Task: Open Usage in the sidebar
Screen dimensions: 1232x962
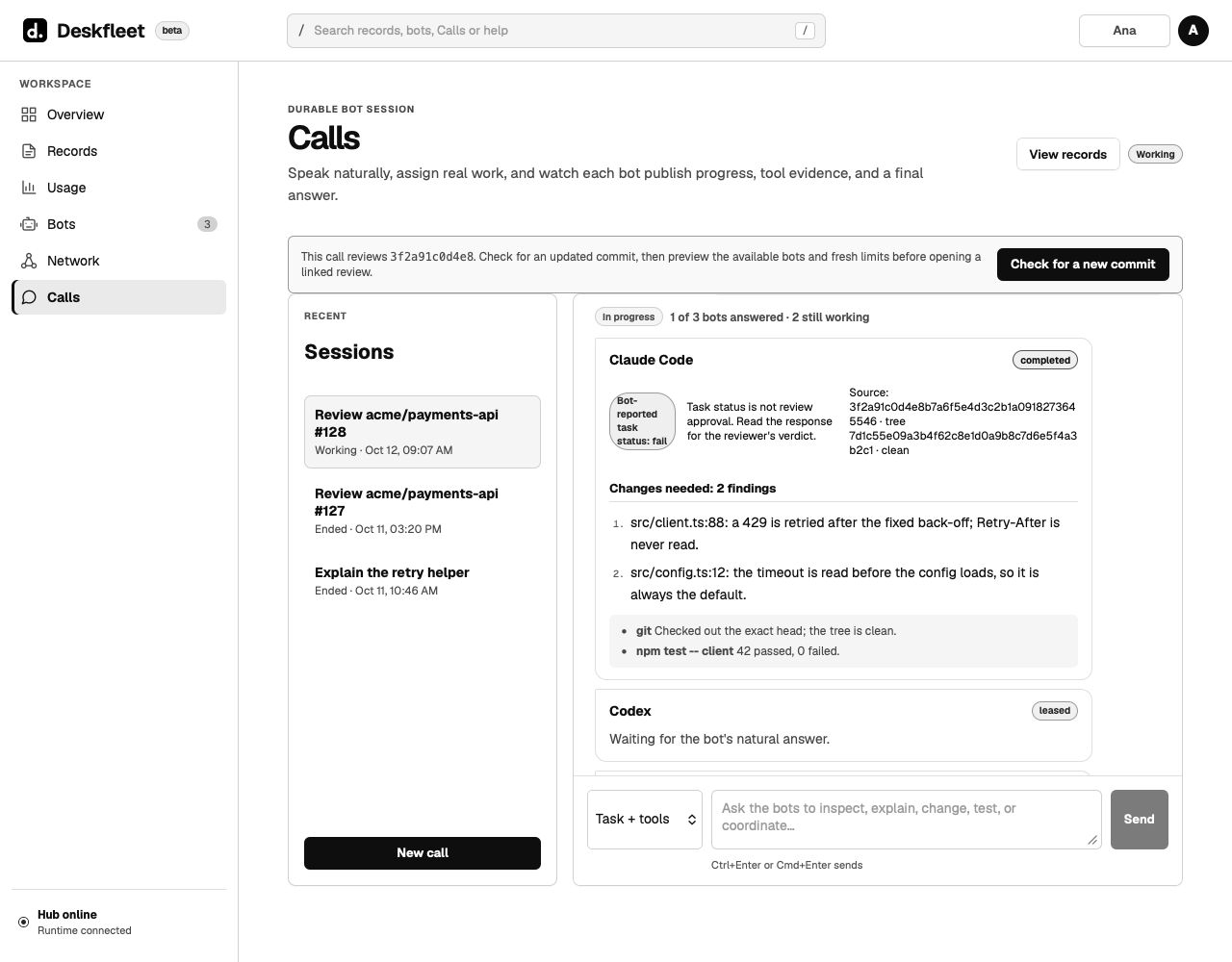Action: click(x=119, y=188)
